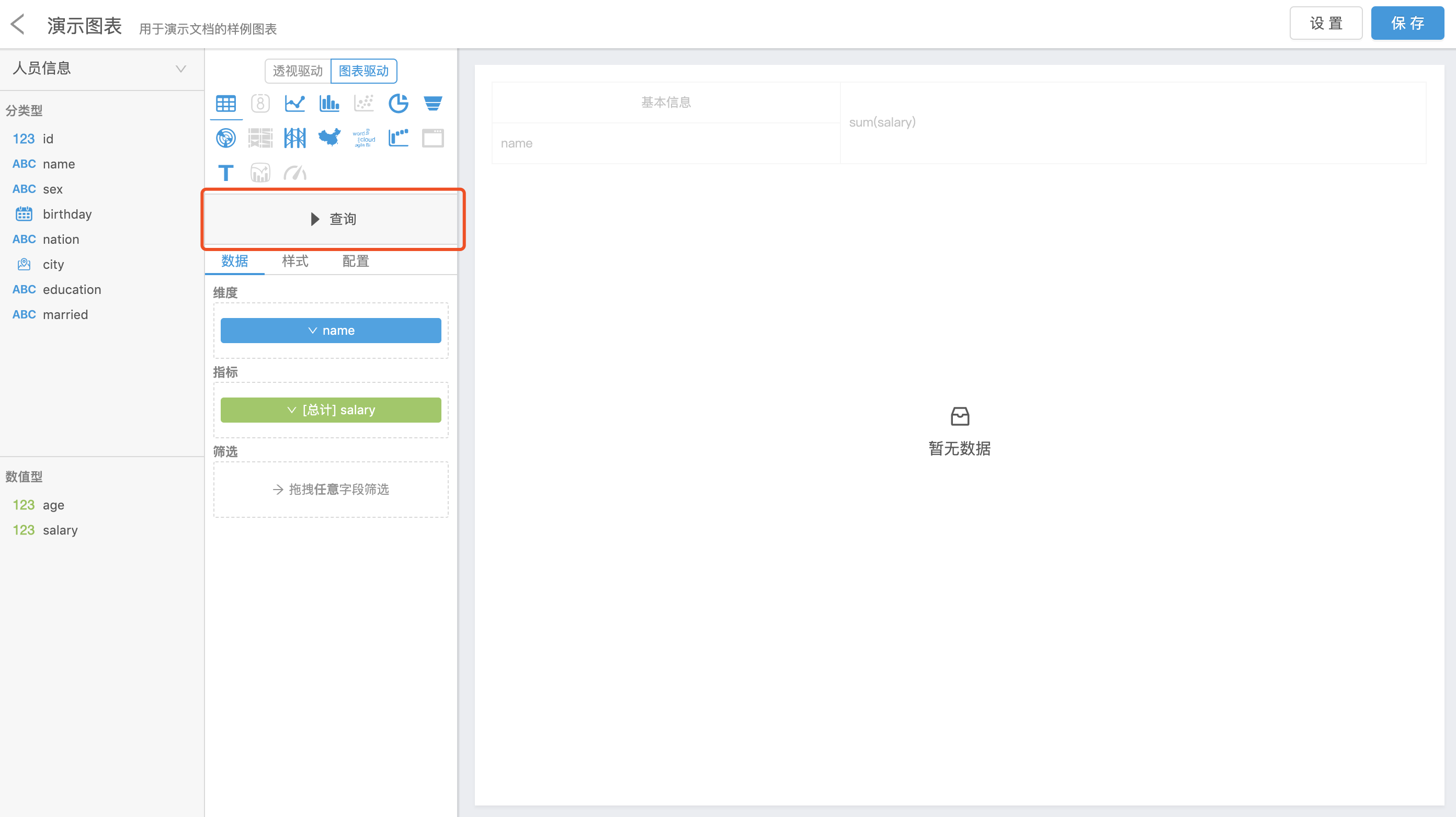Screen dimensions: 1456x817
Task: Click the 保存 button
Action: click(1407, 23)
